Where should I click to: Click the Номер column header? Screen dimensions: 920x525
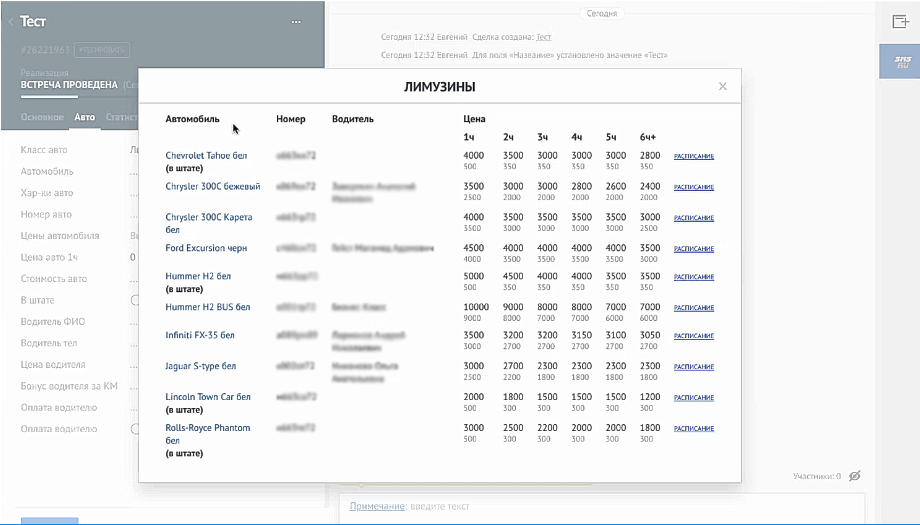[291, 118]
